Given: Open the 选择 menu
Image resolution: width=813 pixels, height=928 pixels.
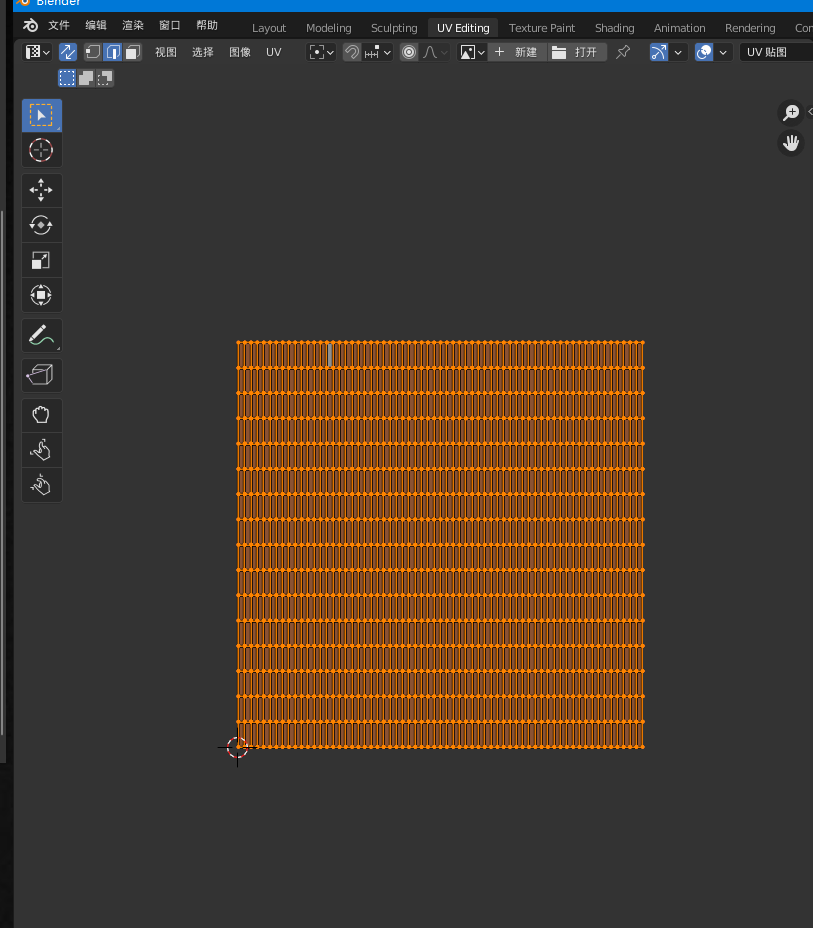Looking at the screenshot, I should pos(202,52).
